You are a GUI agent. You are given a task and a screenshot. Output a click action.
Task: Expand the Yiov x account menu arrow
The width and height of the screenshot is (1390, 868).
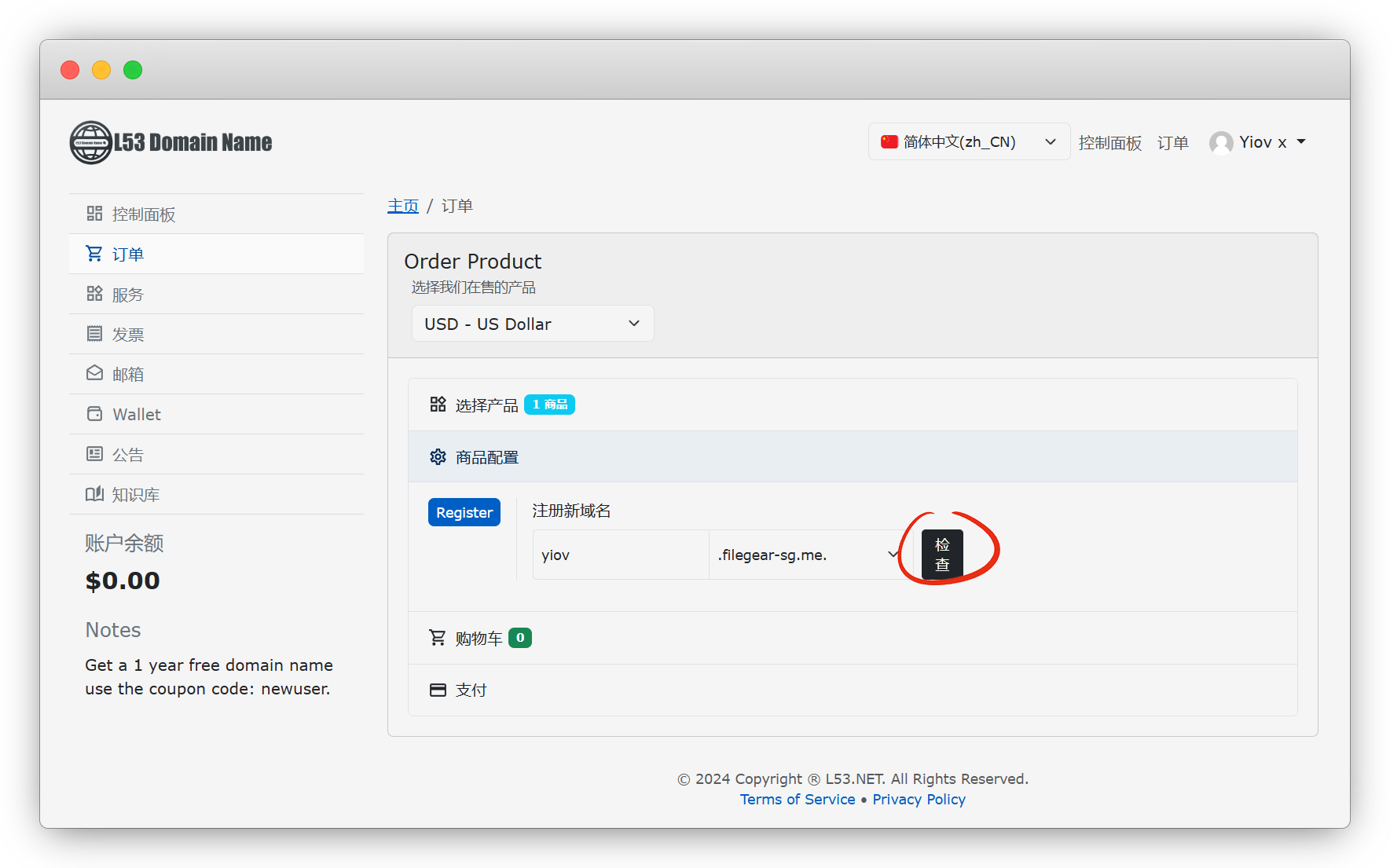coord(1301,142)
